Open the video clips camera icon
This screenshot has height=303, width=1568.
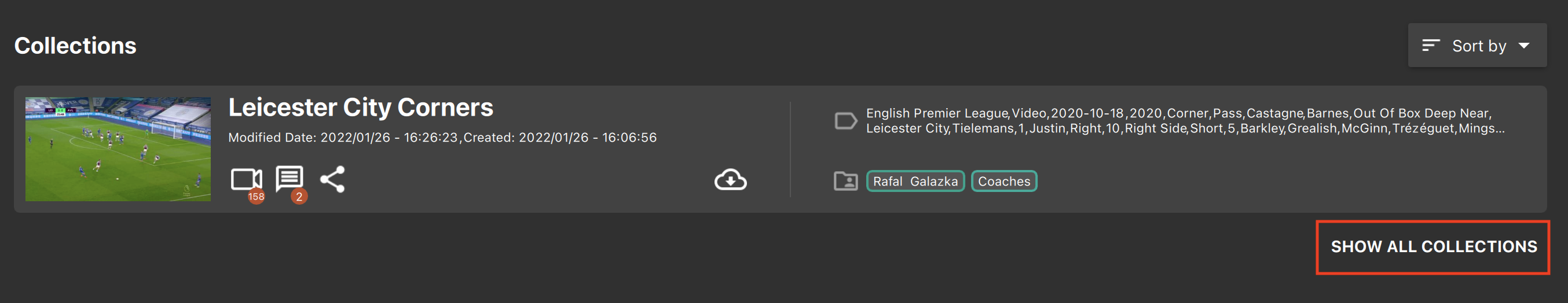[x=246, y=179]
